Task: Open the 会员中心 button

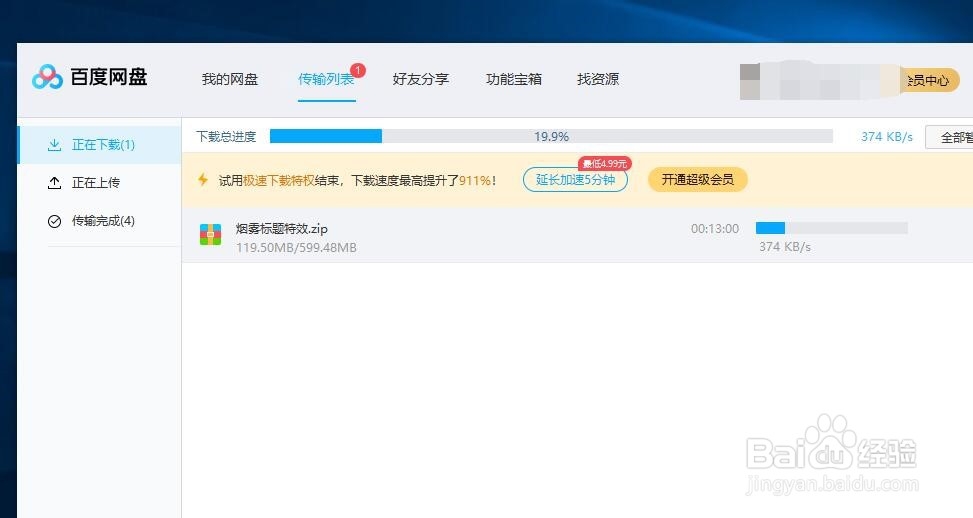Action: click(x=929, y=80)
